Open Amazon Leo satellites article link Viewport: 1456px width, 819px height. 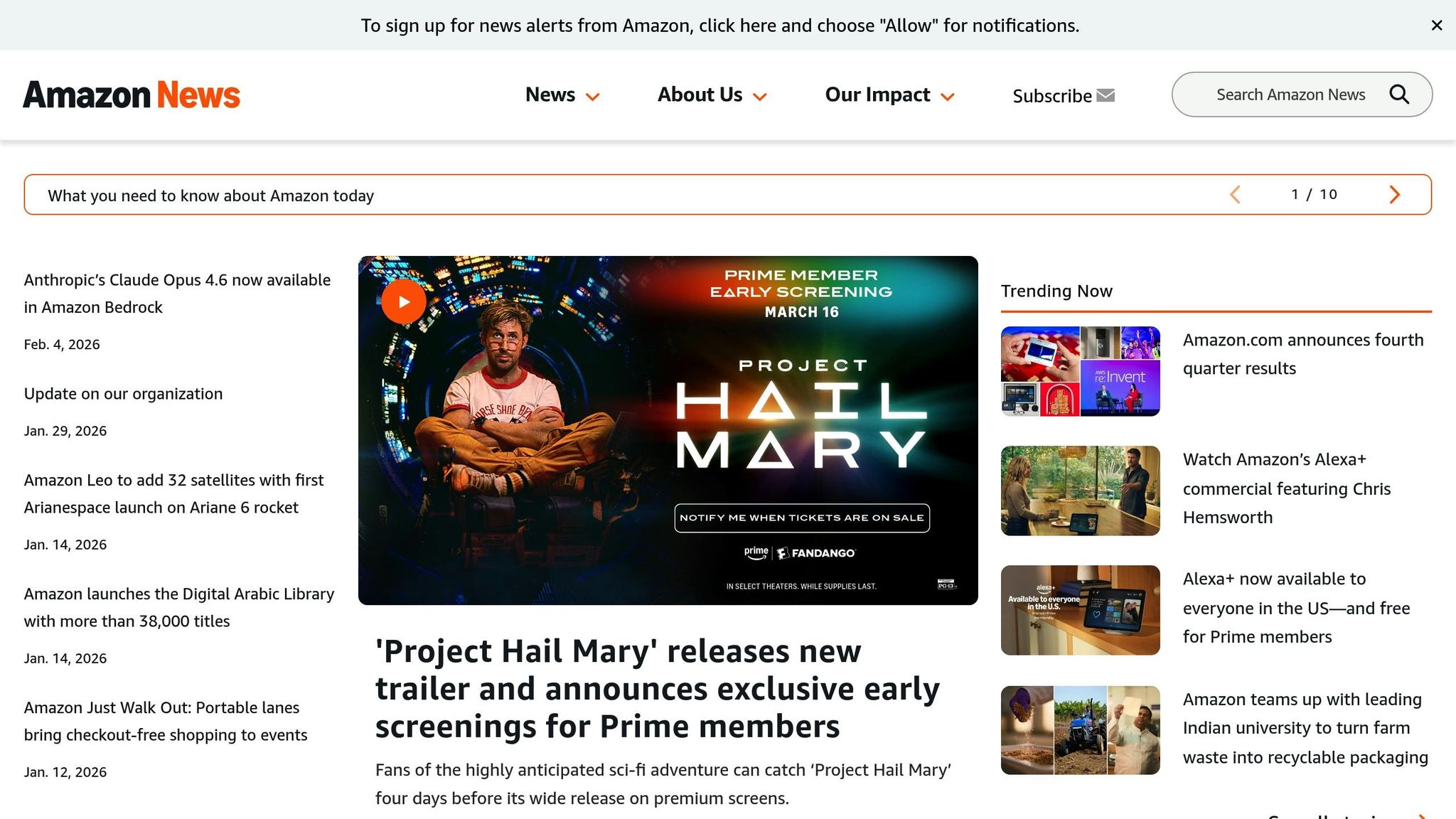click(x=173, y=493)
